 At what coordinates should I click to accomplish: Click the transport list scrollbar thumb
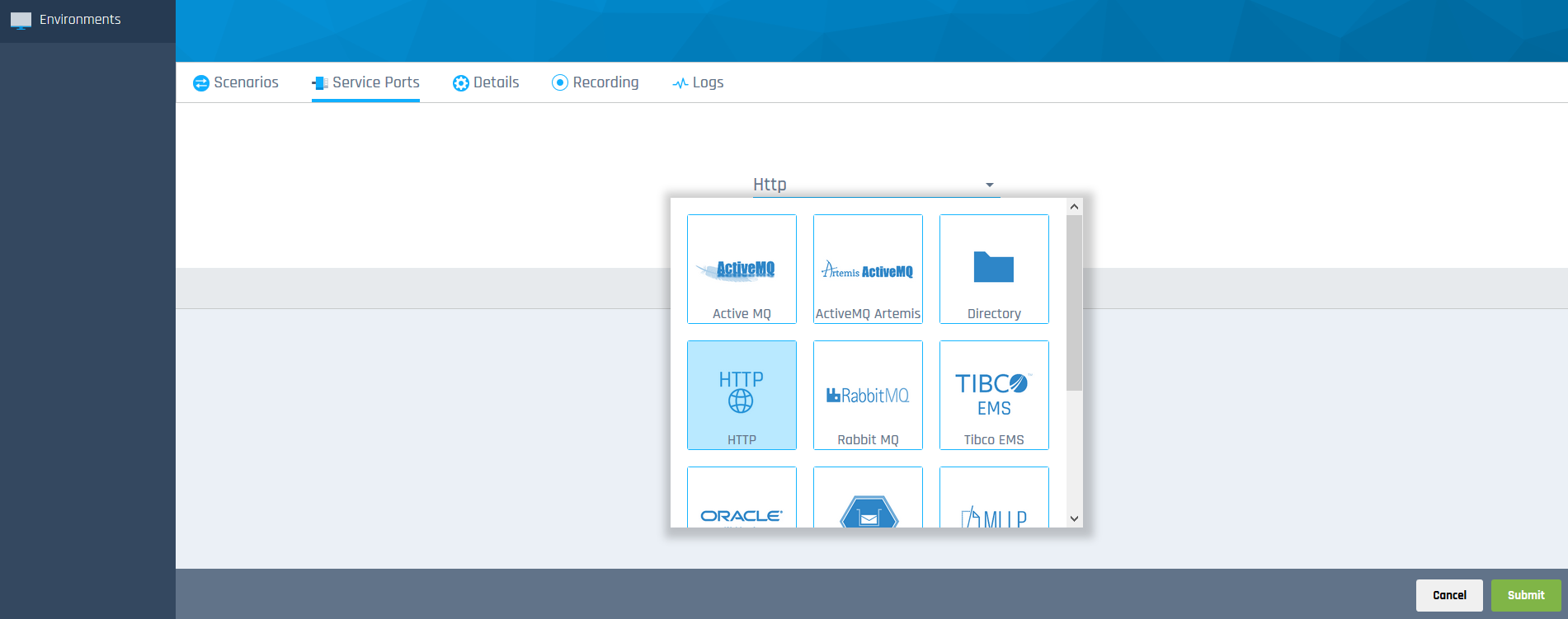[1074, 303]
